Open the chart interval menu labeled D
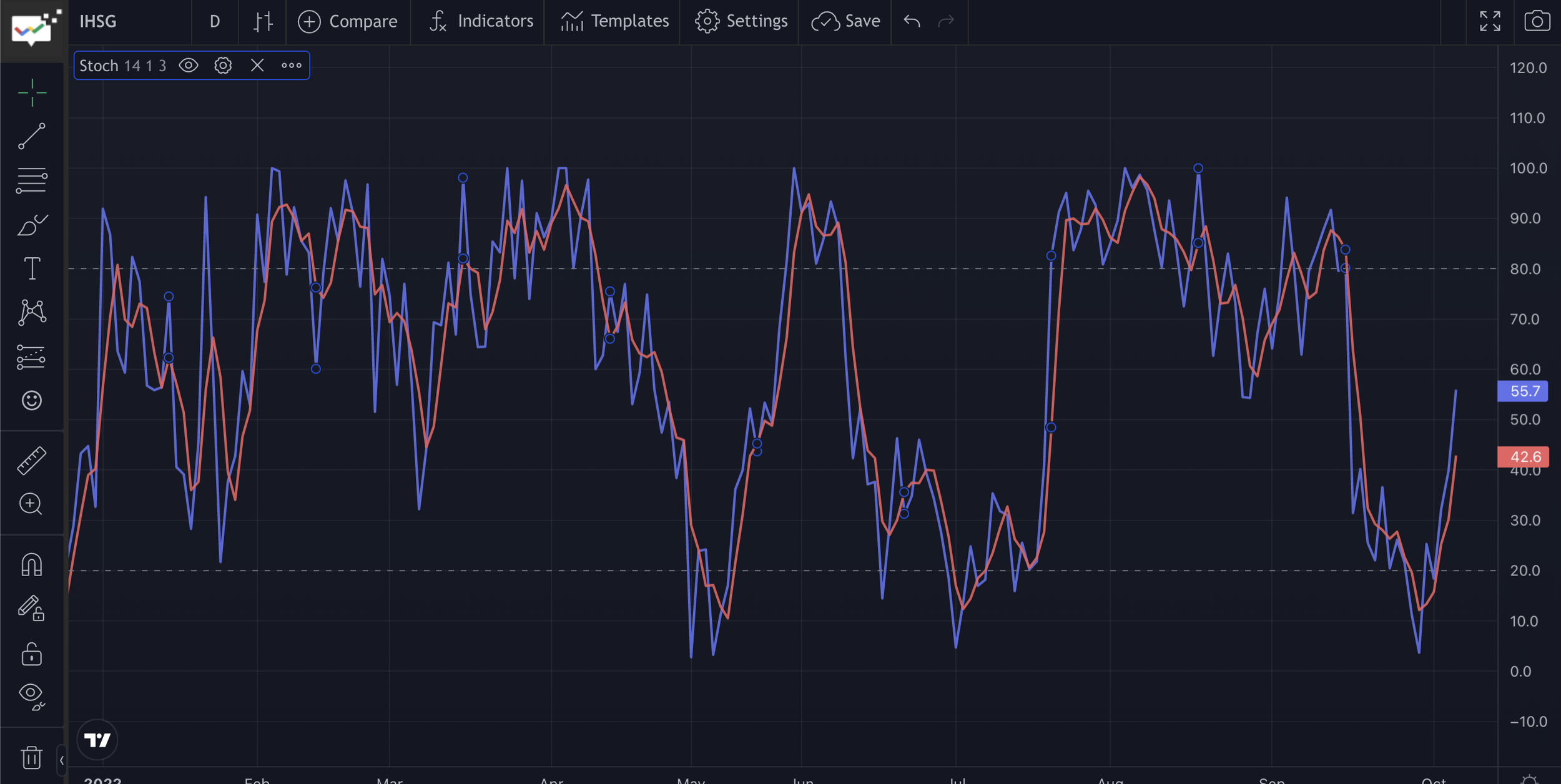 pos(215,21)
